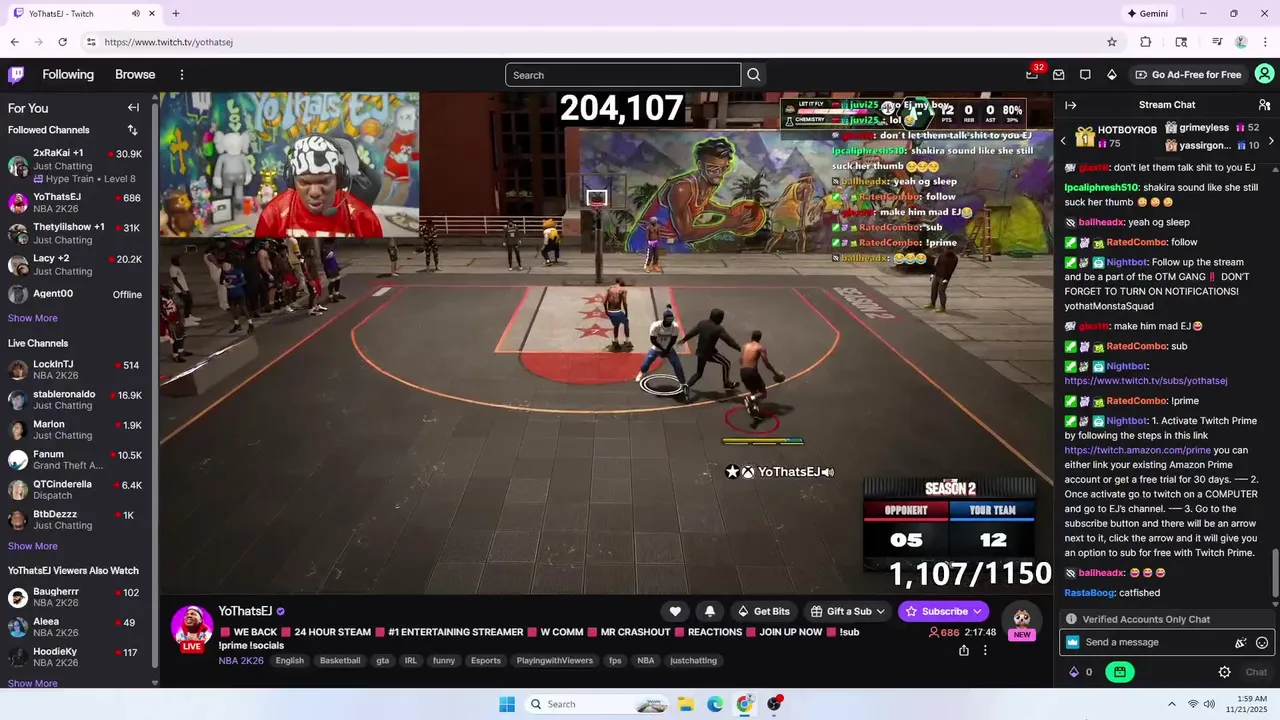The width and height of the screenshot is (1280, 720).
Task: Collapse the Stream Chat panel
Action: pyautogui.click(x=1070, y=105)
